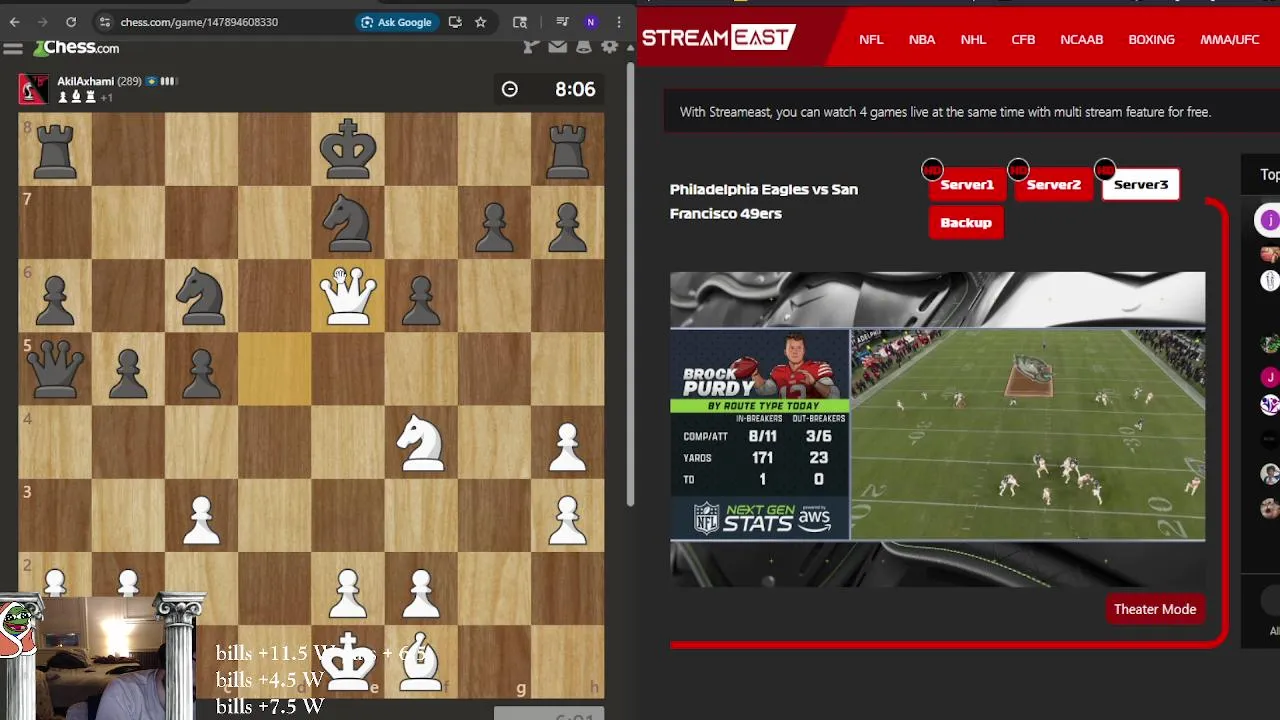Screen dimensions: 1280x720
Task: Click the AkilAxhami player avatar
Action: (x=33, y=89)
